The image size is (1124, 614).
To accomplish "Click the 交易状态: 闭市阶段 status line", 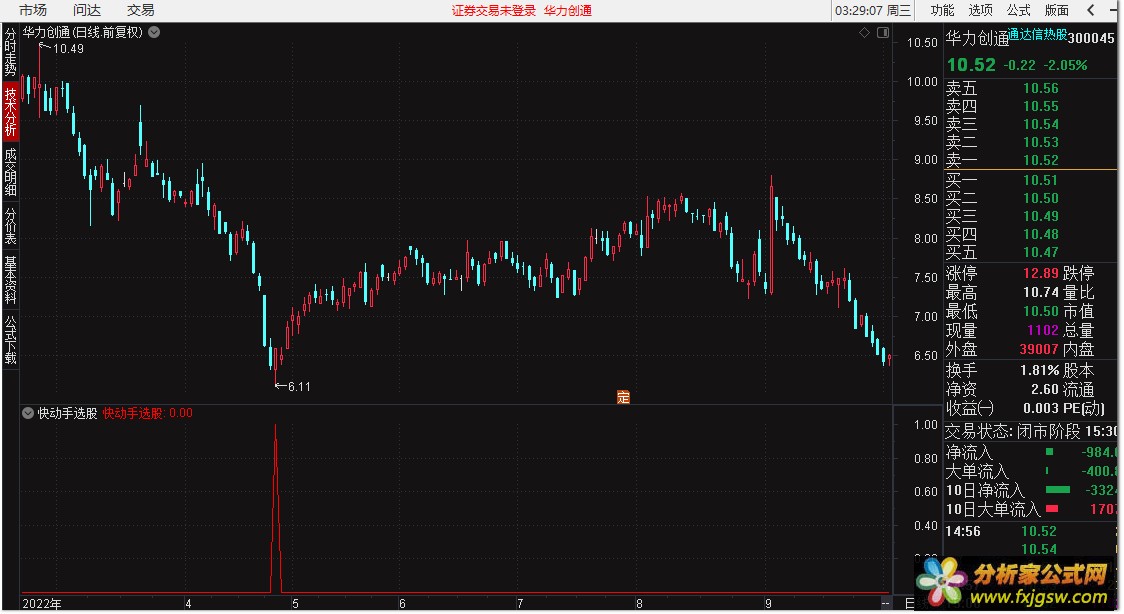I will coord(1031,431).
